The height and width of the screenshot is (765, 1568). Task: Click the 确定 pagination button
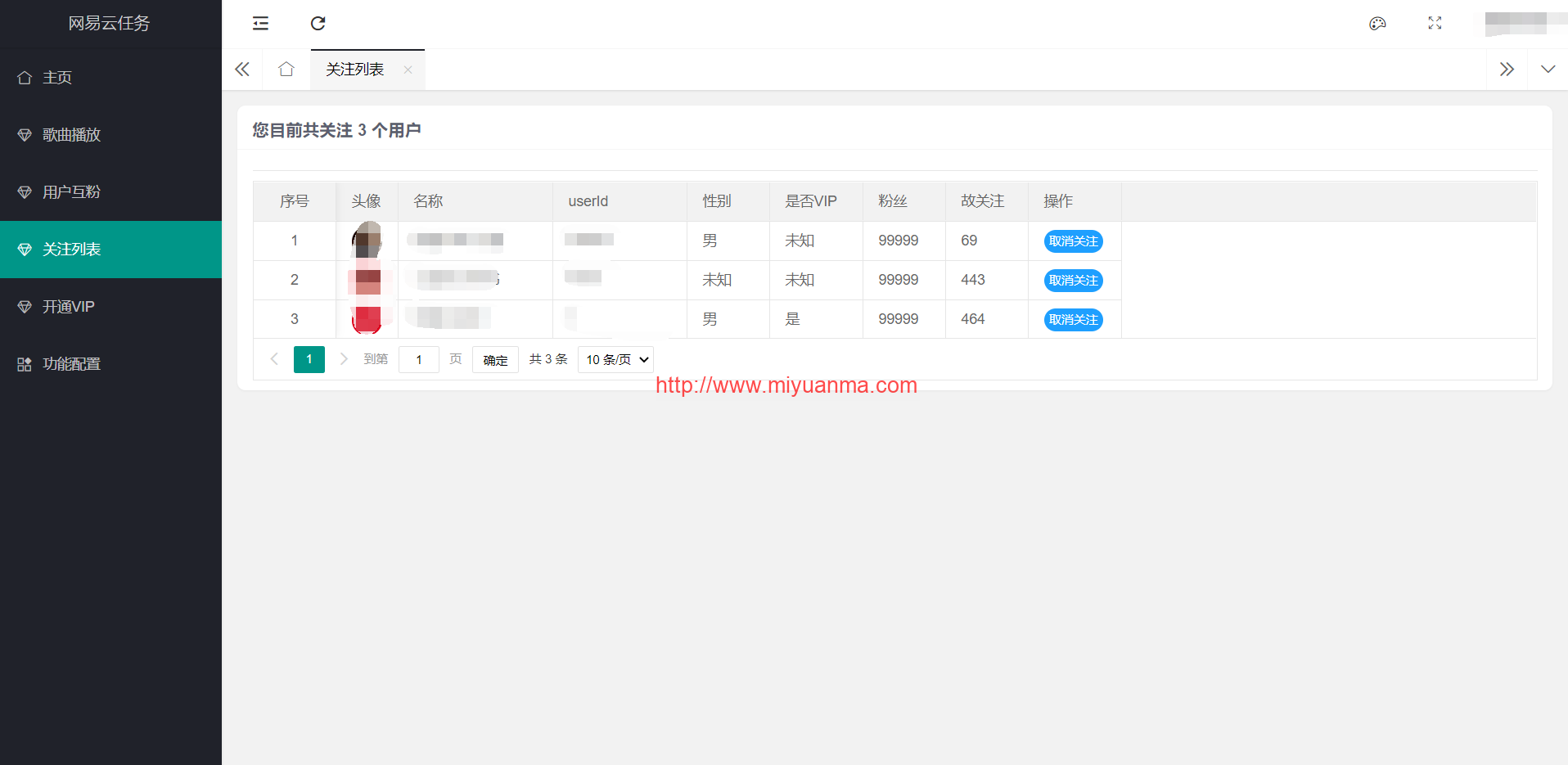(x=495, y=360)
